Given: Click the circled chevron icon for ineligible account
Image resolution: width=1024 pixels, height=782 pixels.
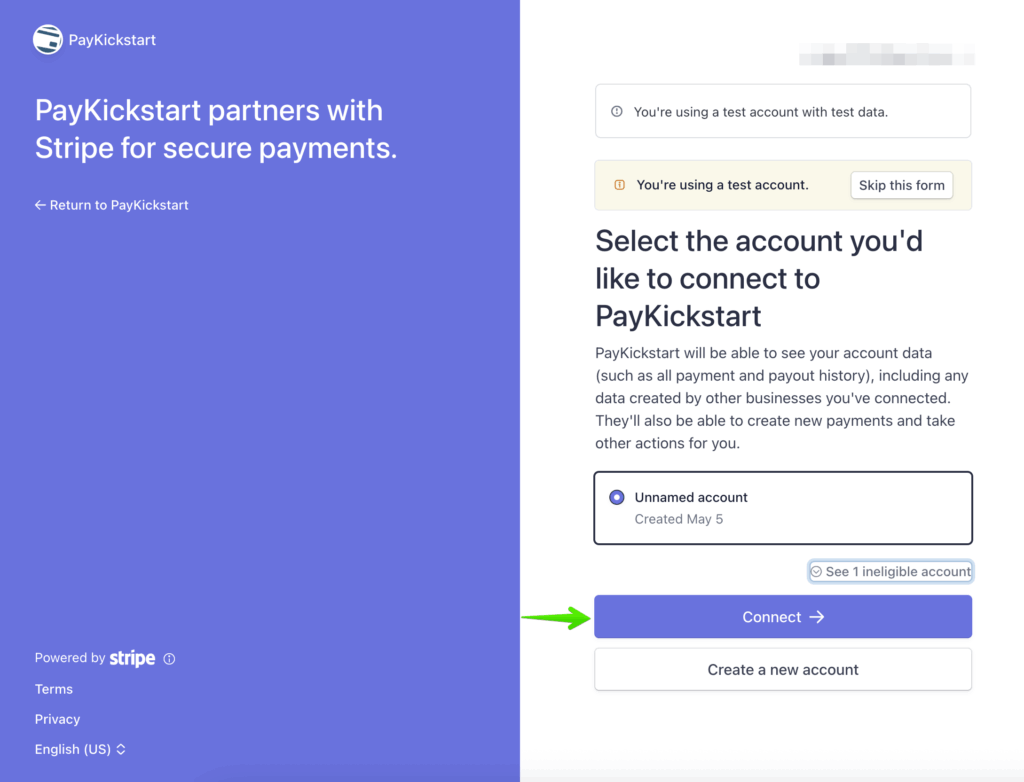Looking at the screenshot, I should [817, 572].
